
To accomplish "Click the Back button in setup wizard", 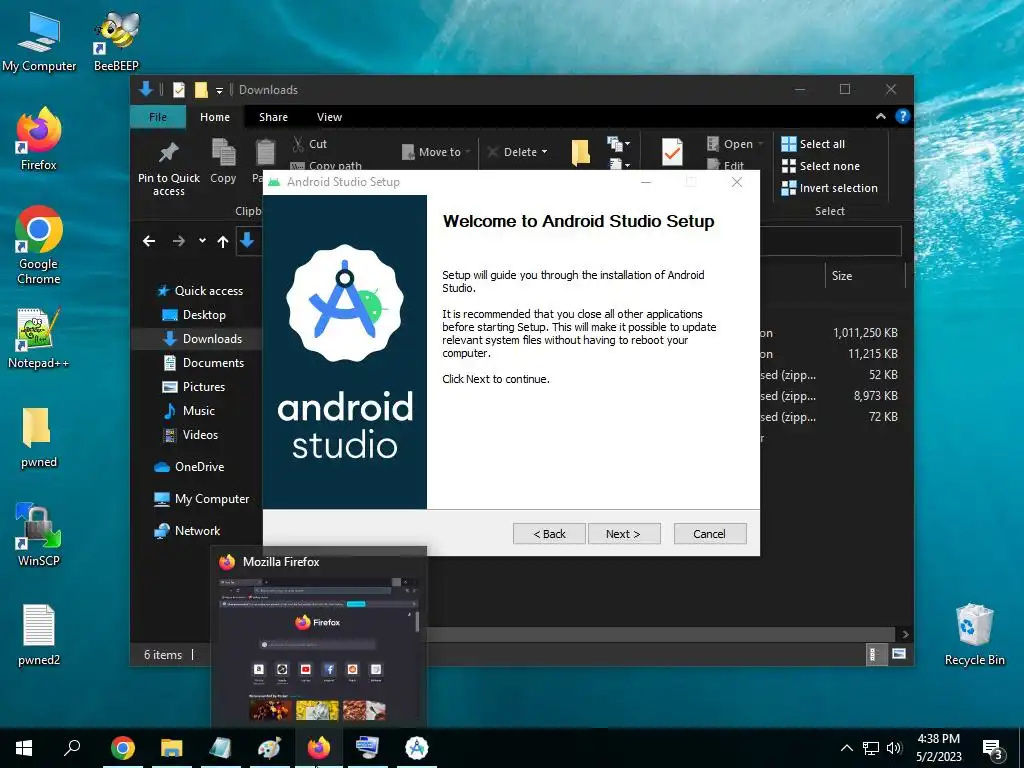I will pos(549,534).
